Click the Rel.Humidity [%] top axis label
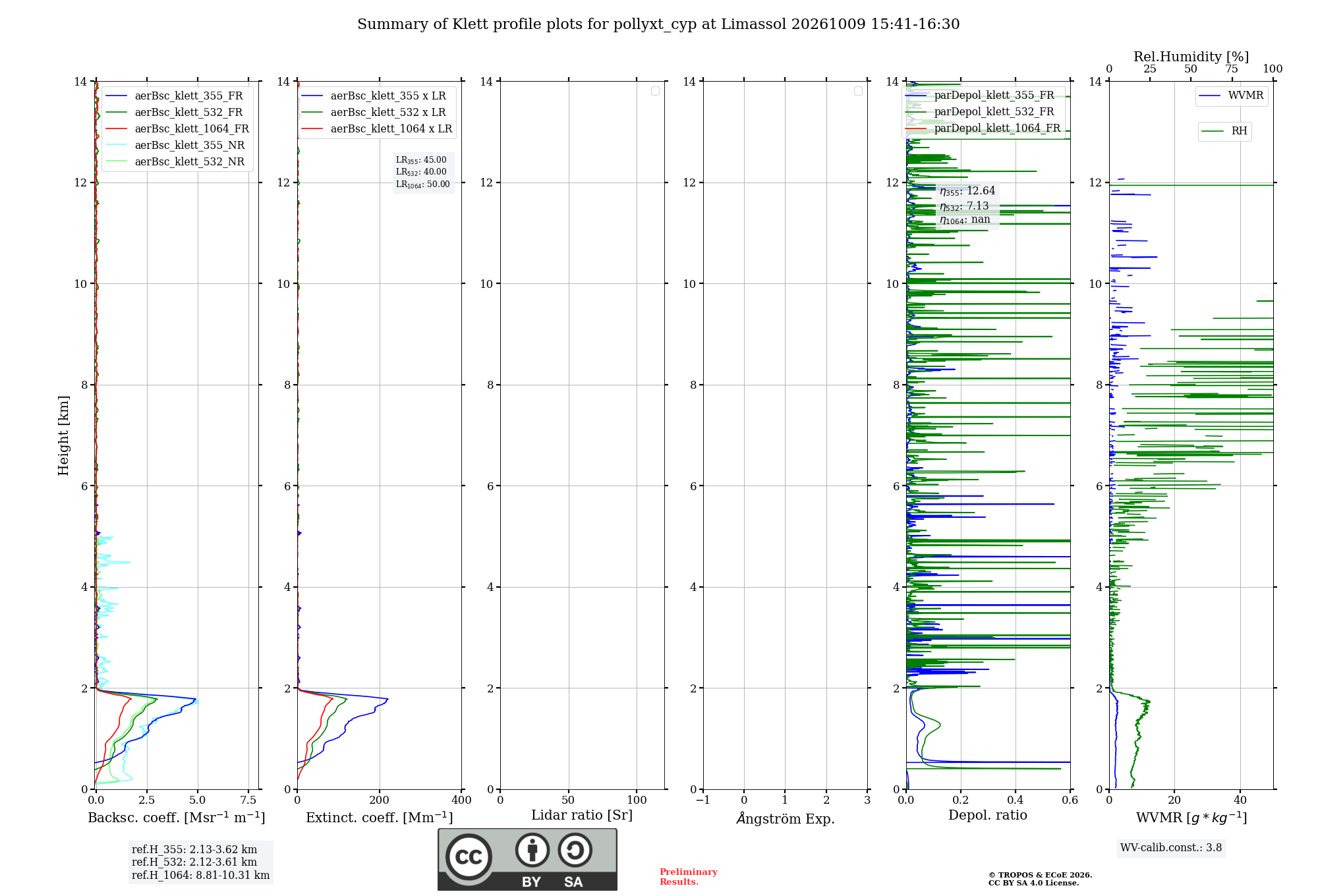1318x896 pixels. pyautogui.click(x=1191, y=57)
